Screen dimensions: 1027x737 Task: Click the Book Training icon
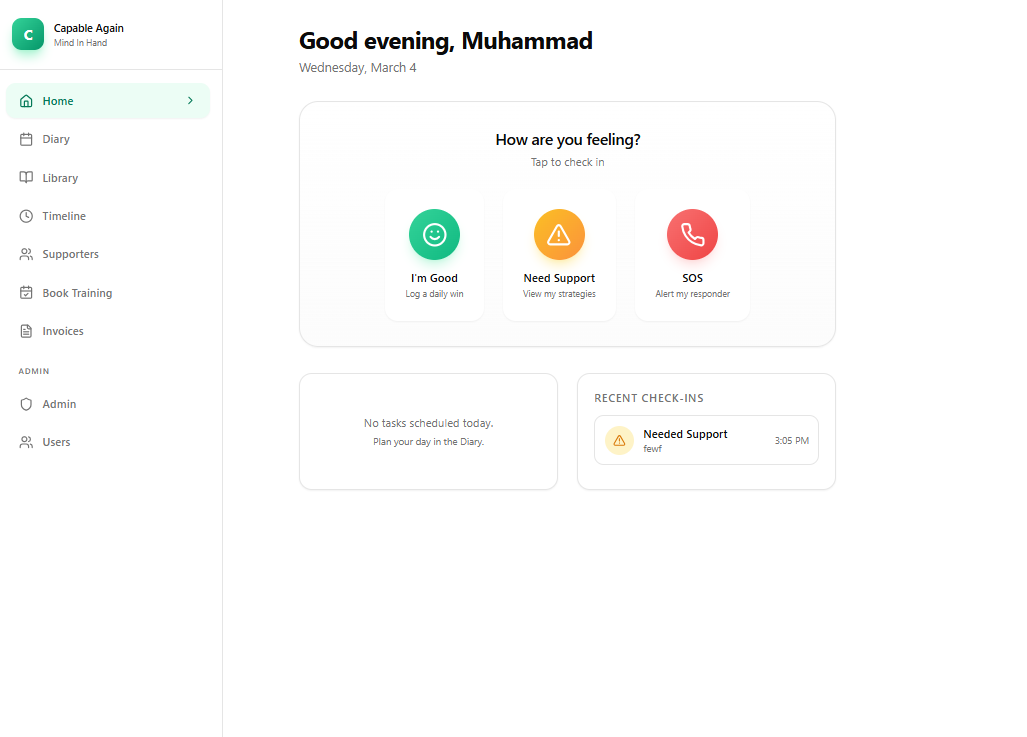[25, 292]
